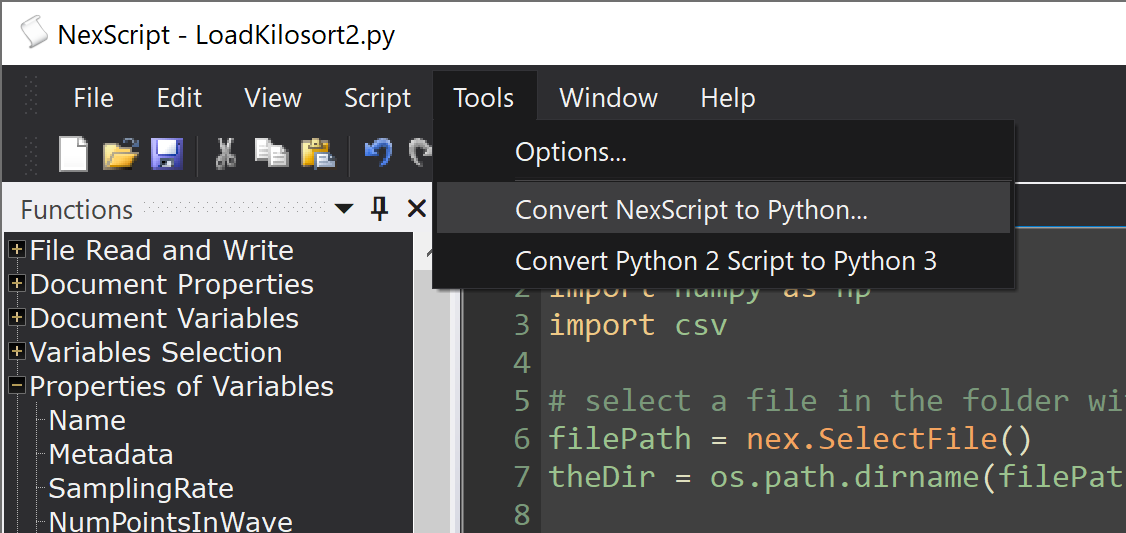1126x533 pixels.
Task: Select Convert Python 2 Script to Python 3
Action: pos(724,261)
